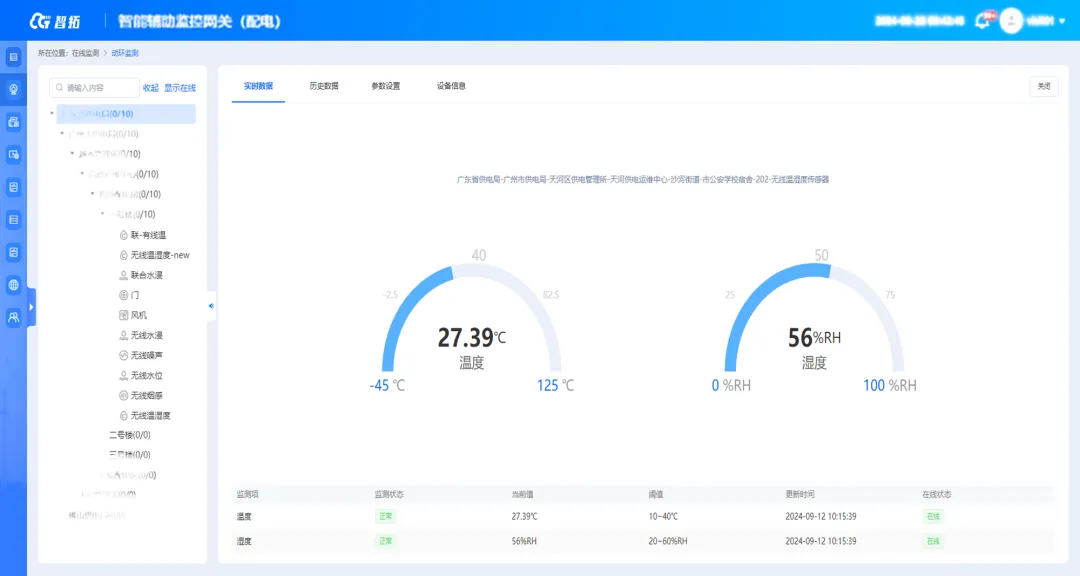Collapse the tree with 收起
Viewport: 1080px width, 576px height.
pyautogui.click(x=152, y=88)
